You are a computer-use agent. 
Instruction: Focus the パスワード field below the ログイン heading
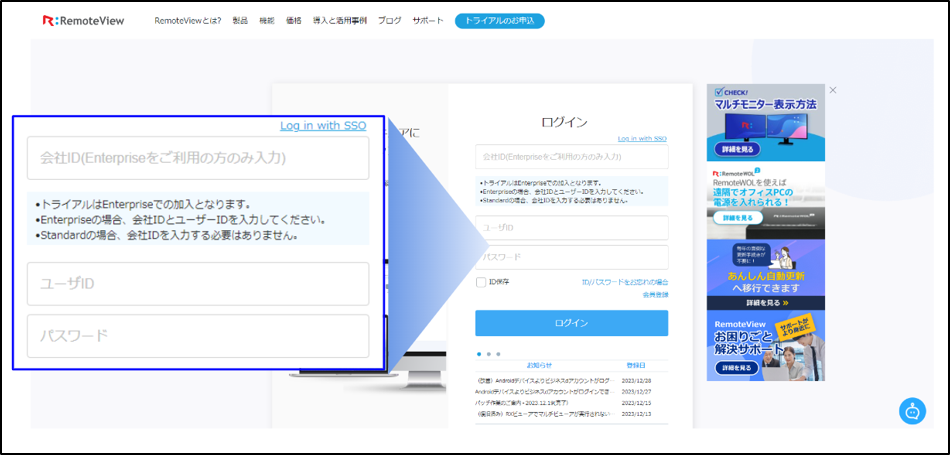(x=571, y=257)
